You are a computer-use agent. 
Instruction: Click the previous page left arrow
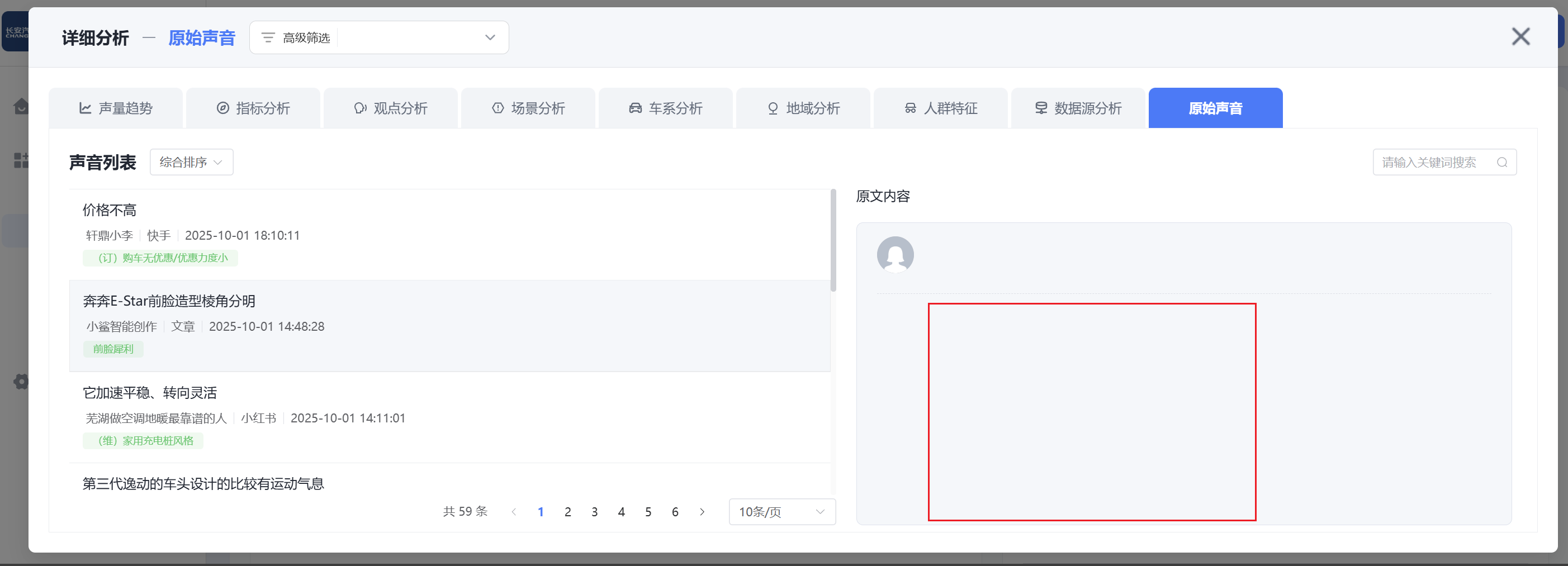514,512
